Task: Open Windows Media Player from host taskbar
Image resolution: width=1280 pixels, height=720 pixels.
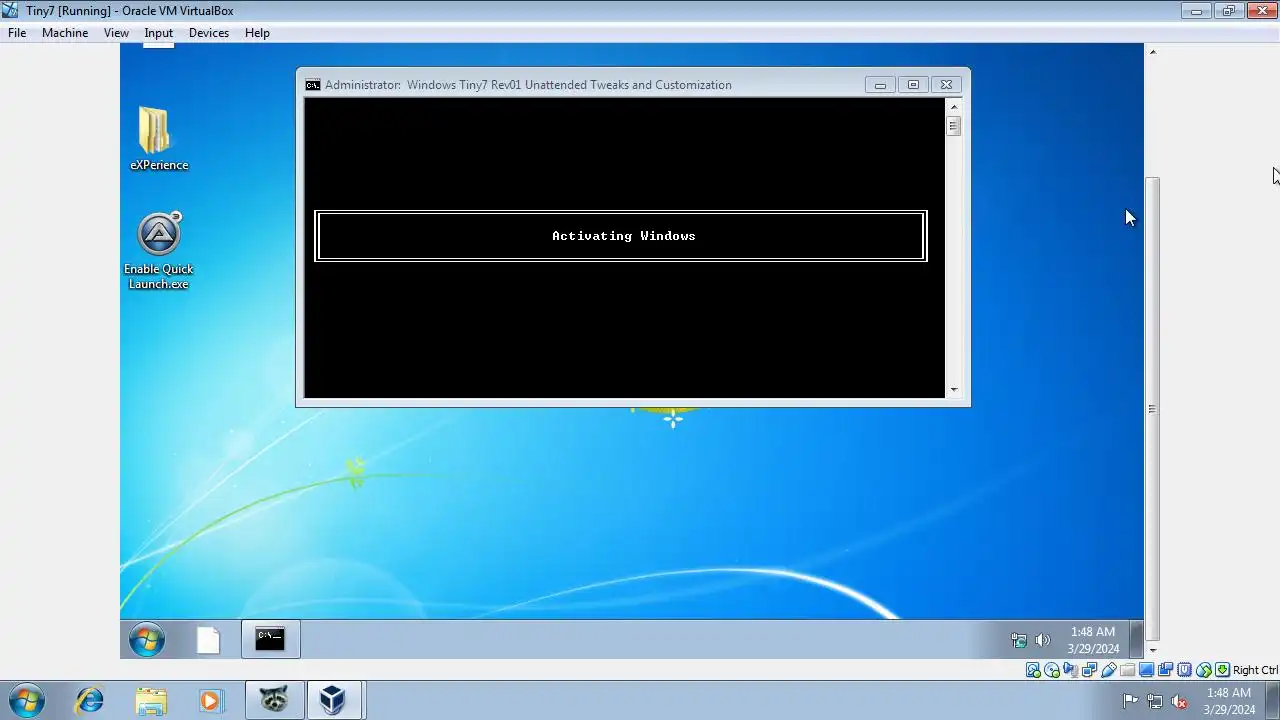Action: (211, 701)
